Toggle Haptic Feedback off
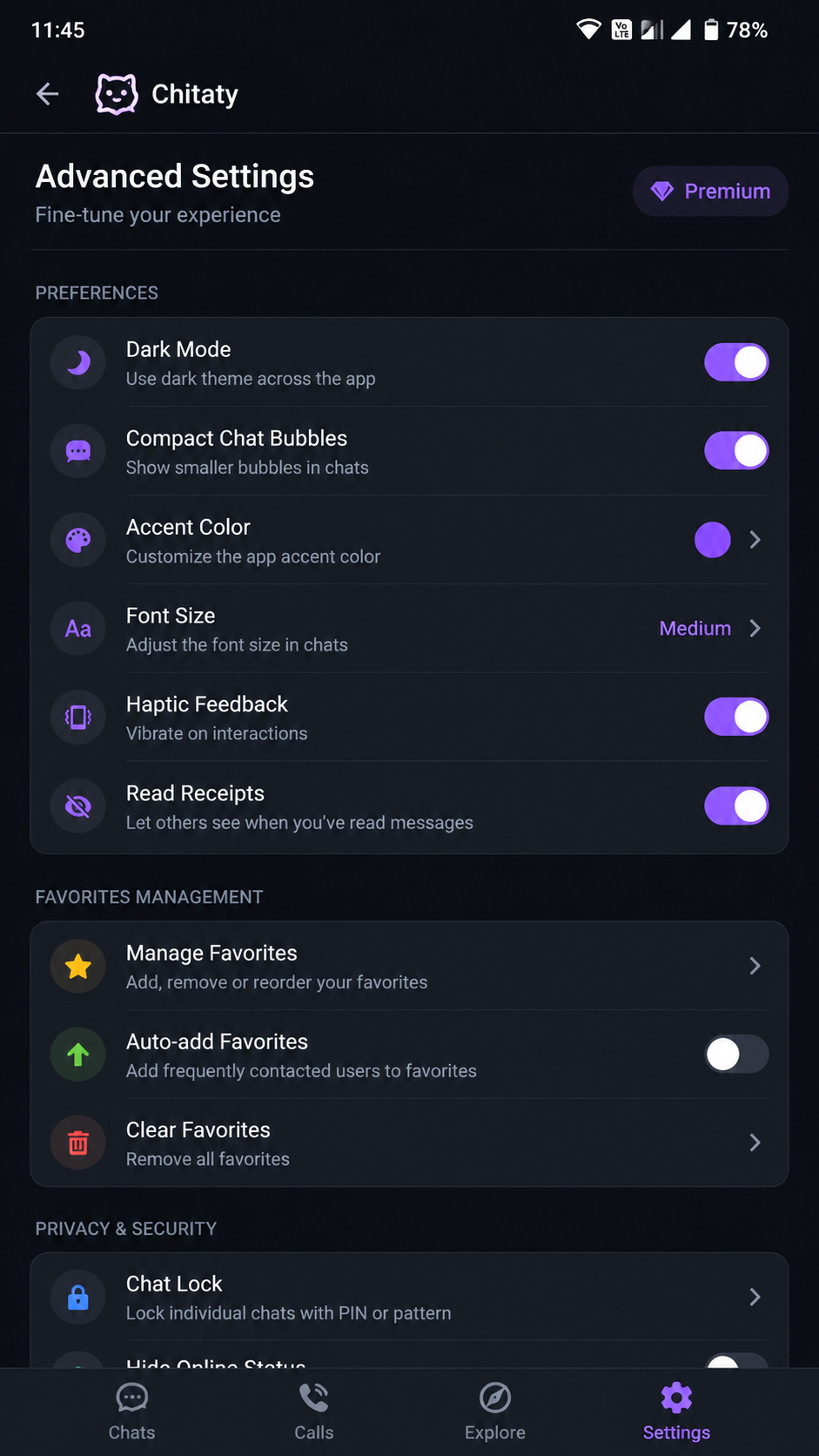This screenshot has height=1456, width=819. pyautogui.click(x=736, y=717)
